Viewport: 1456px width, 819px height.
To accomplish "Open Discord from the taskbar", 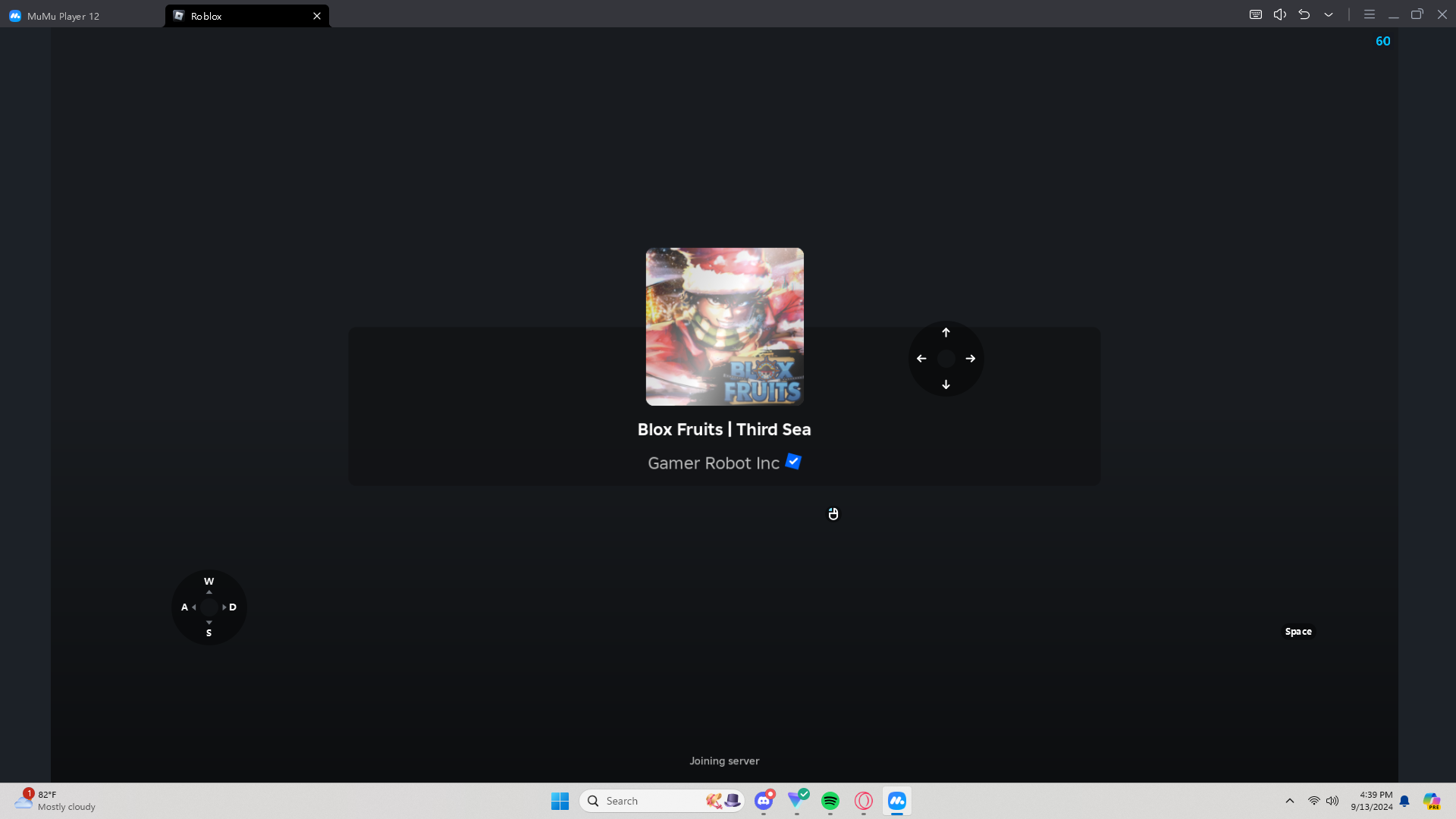I will (764, 801).
